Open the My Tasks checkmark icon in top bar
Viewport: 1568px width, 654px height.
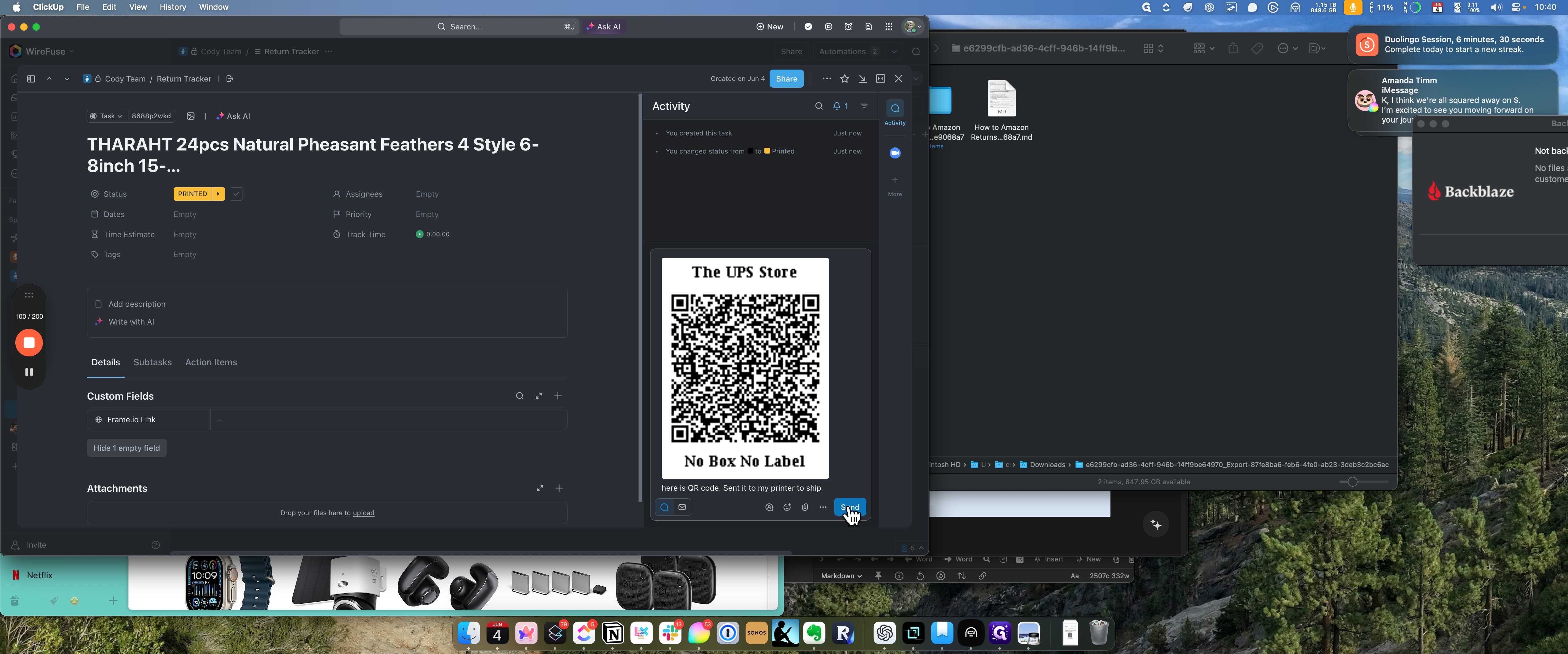click(809, 26)
